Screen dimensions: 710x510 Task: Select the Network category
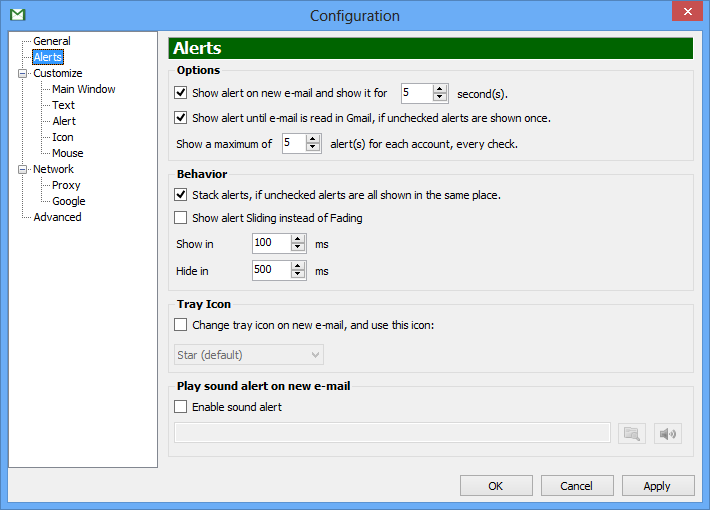point(53,169)
